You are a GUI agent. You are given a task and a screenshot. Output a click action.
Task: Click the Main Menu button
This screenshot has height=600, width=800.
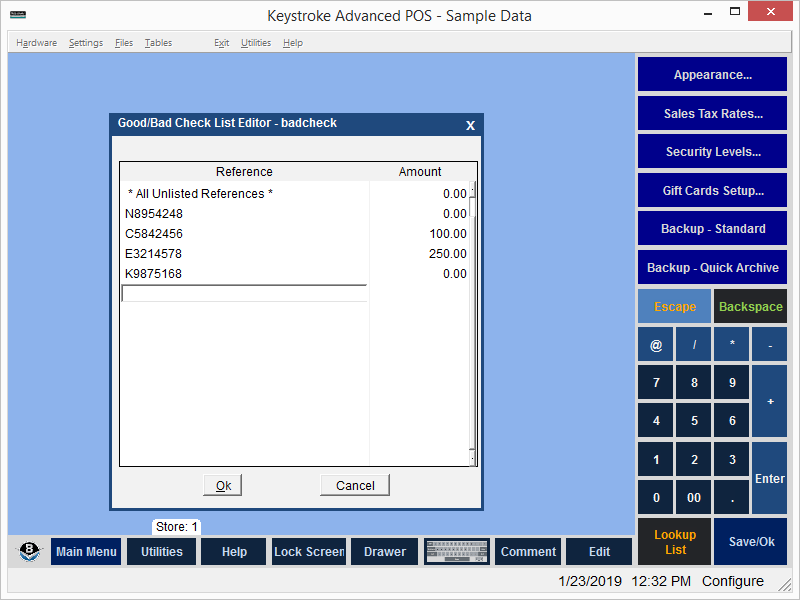86,552
